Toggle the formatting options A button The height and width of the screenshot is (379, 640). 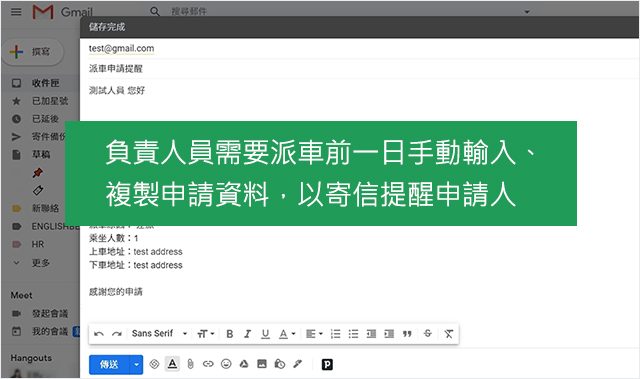pyautogui.click(x=172, y=364)
